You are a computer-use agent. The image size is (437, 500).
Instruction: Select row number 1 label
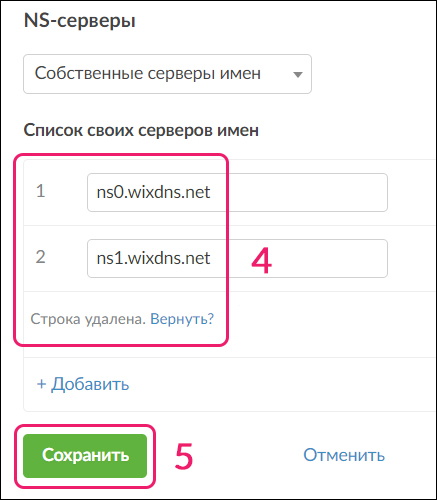pos(41,191)
